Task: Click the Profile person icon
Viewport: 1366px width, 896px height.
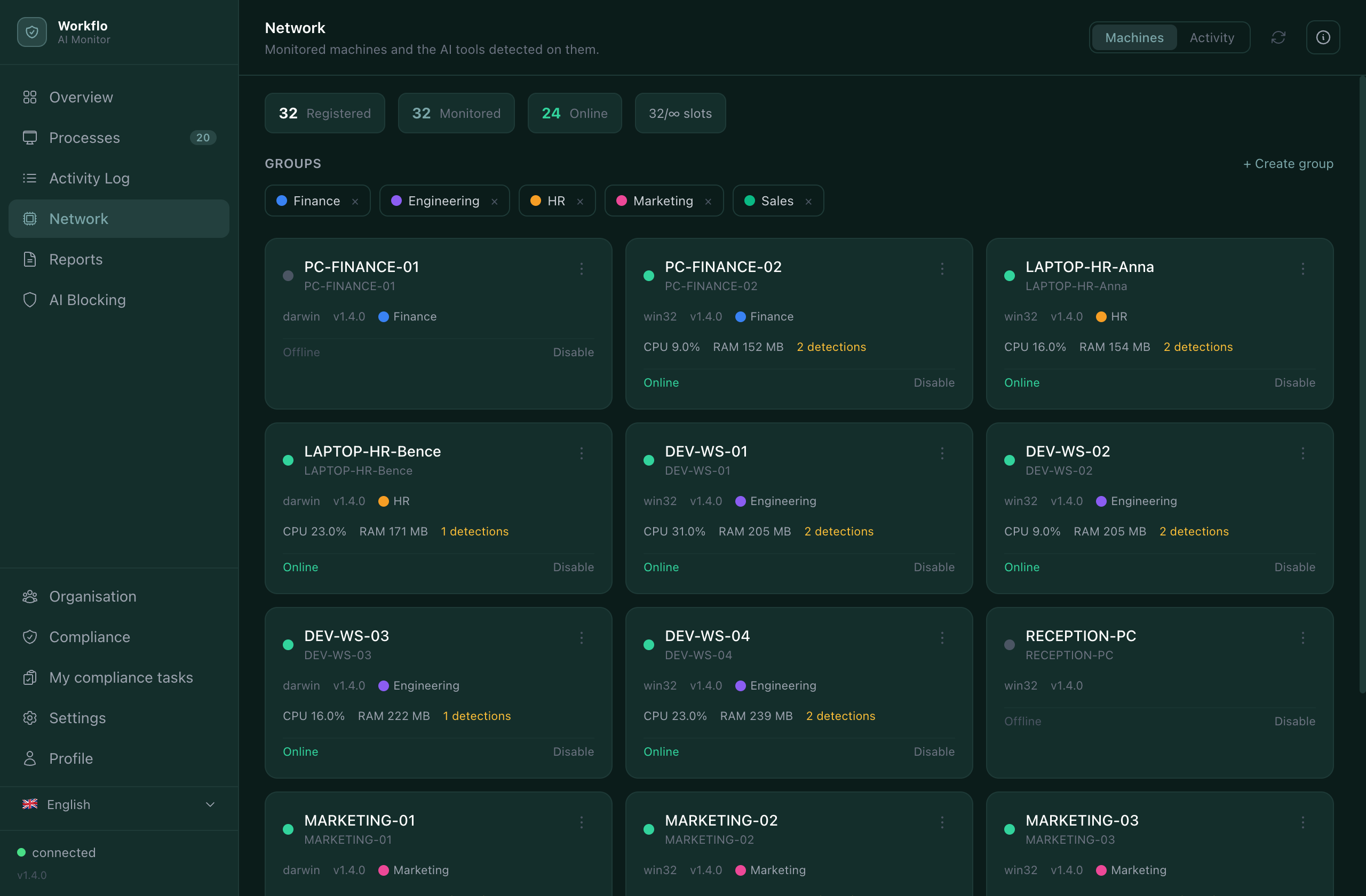Action: pos(30,758)
